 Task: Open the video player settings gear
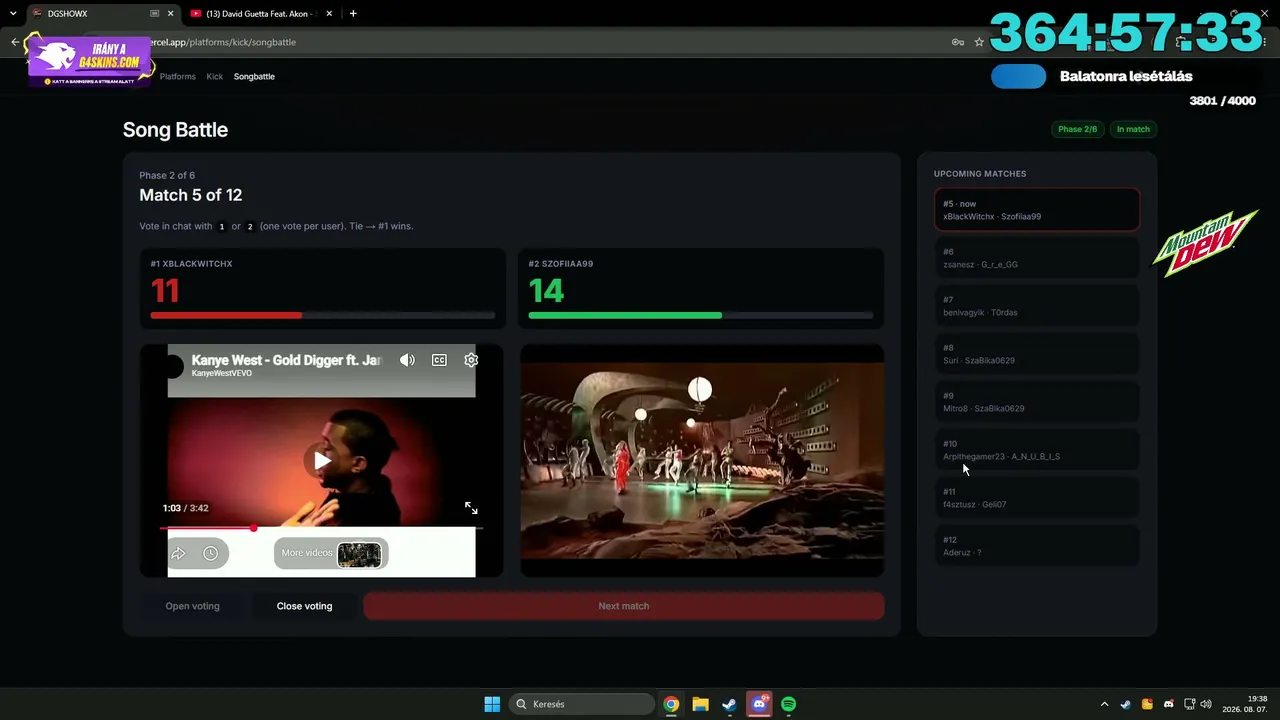point(471,360)
